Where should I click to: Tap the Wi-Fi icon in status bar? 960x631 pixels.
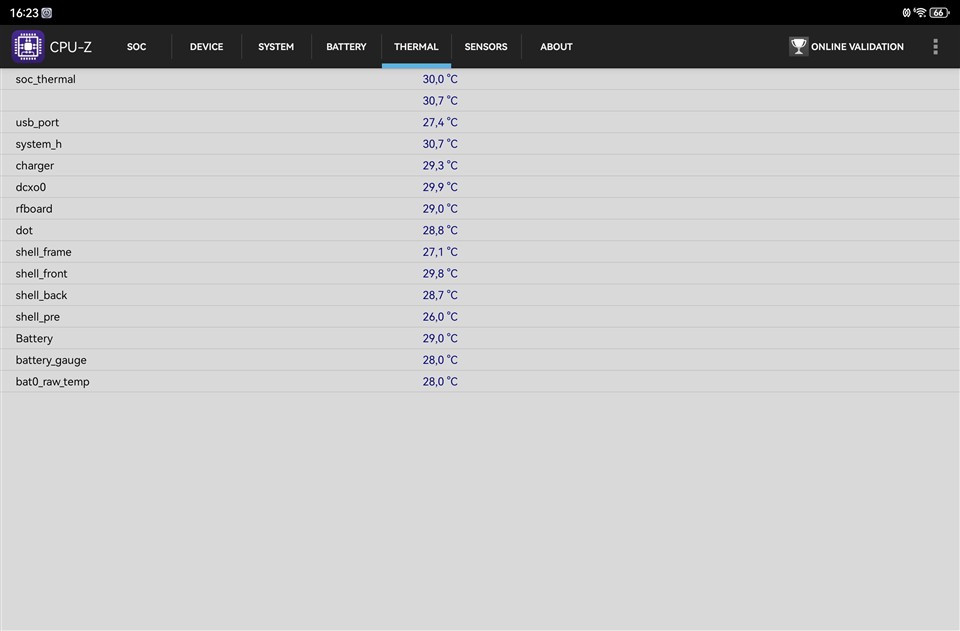920,13
